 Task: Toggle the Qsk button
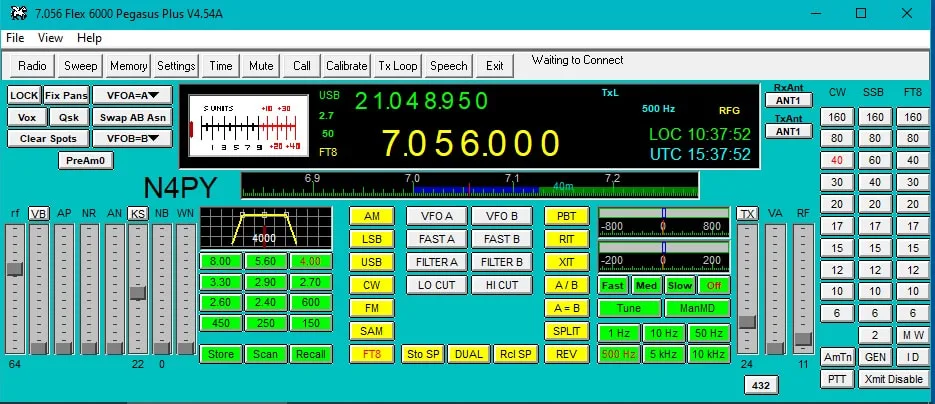69,117
